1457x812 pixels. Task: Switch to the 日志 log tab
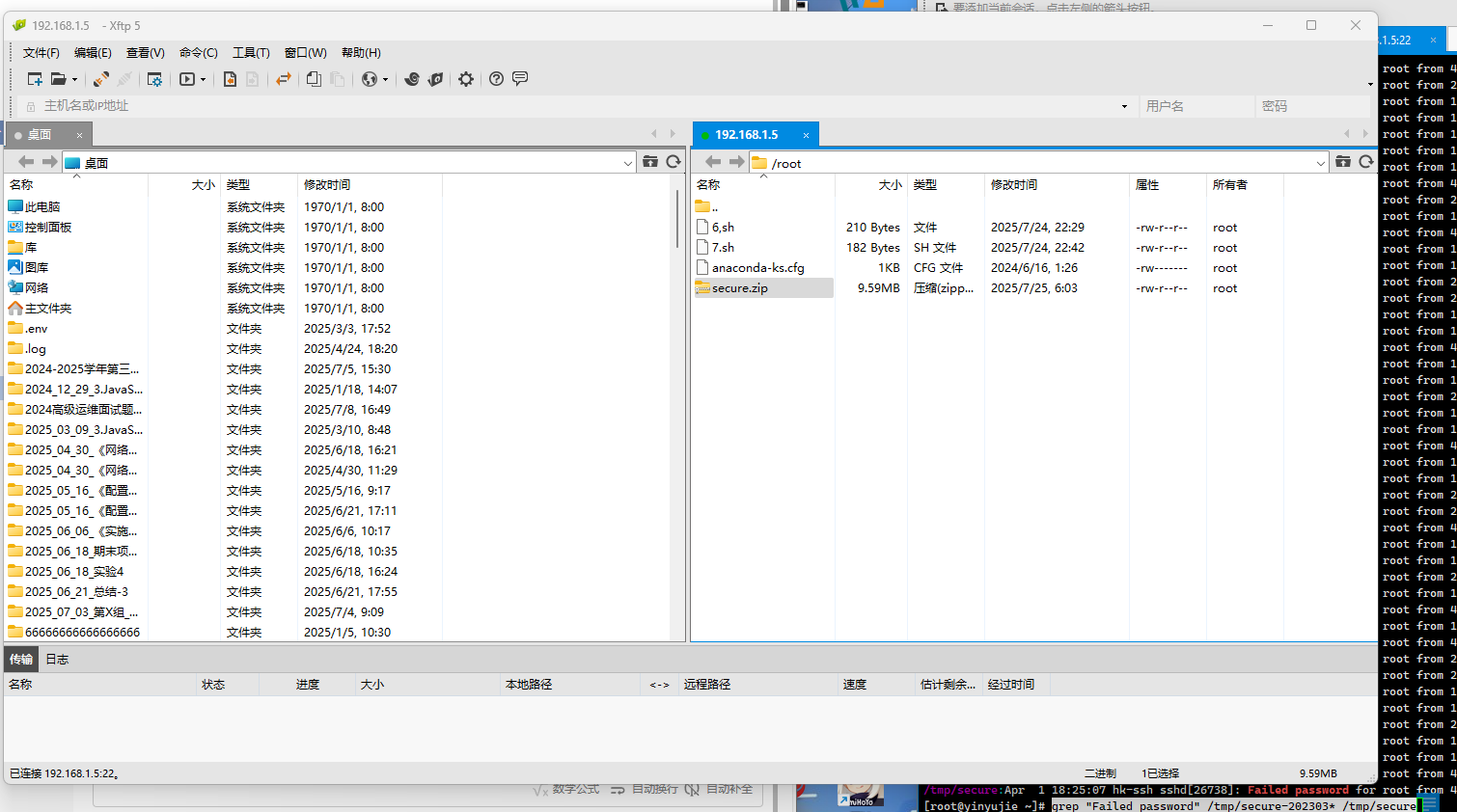click(x=57, y=660)
